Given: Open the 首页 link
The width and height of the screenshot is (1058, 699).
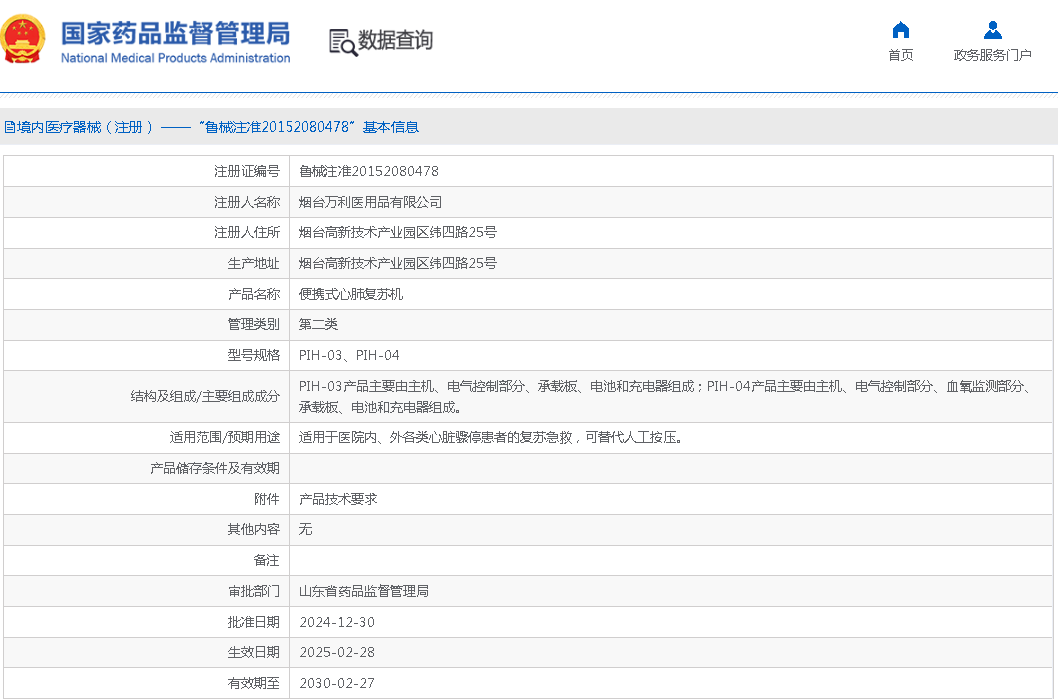Looking at the screenshot, I should (x=901, y=55).
